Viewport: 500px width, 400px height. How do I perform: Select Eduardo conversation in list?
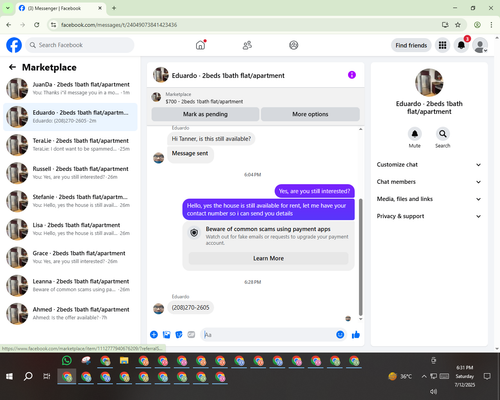click(70, 117)
